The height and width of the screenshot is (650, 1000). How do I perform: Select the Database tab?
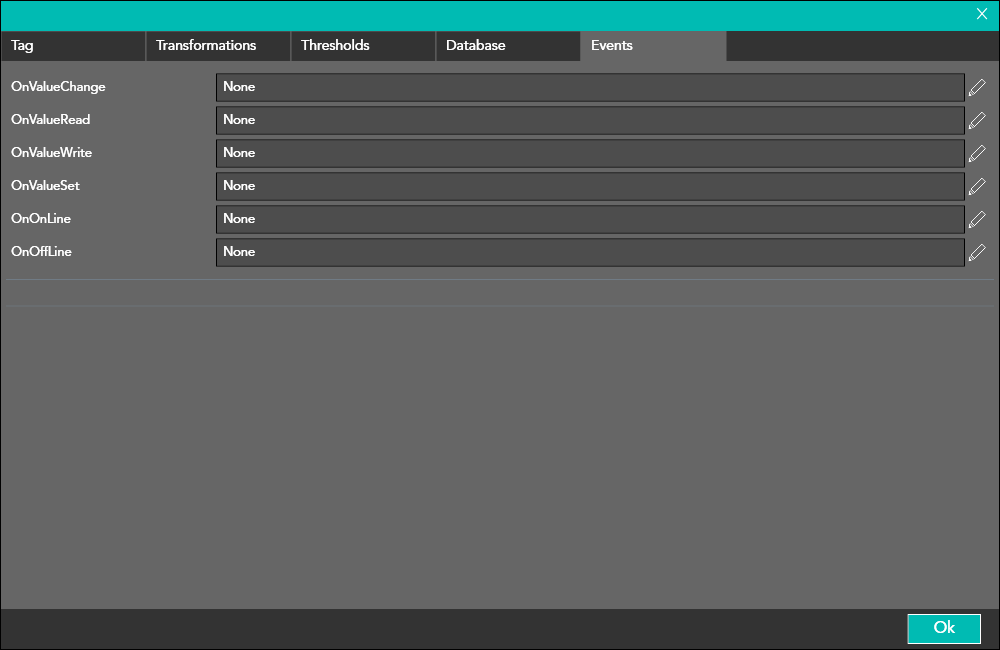pyautogui.click(x=508, y=46)
